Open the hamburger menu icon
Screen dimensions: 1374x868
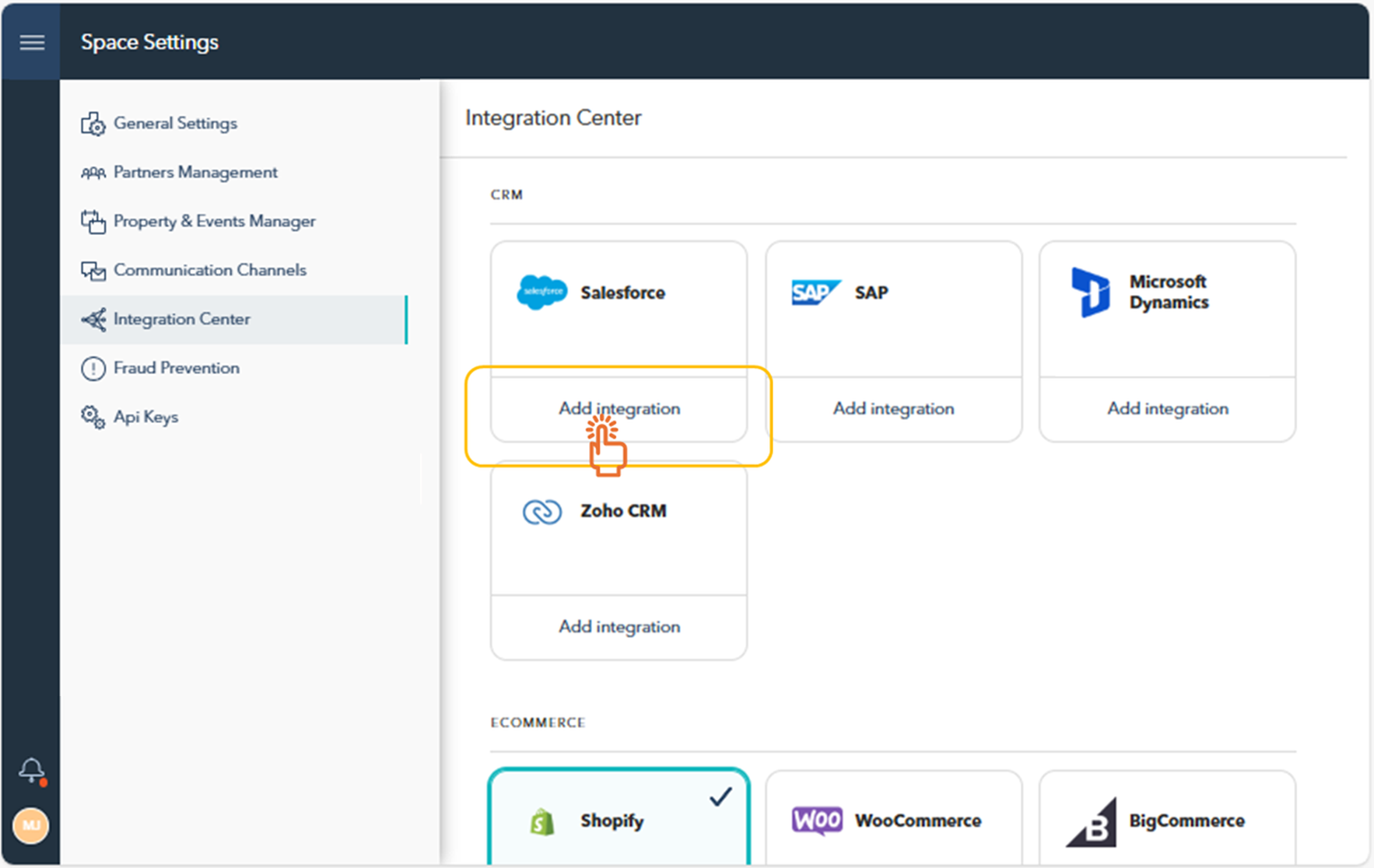pyautogui.click(x=32, y=42)
